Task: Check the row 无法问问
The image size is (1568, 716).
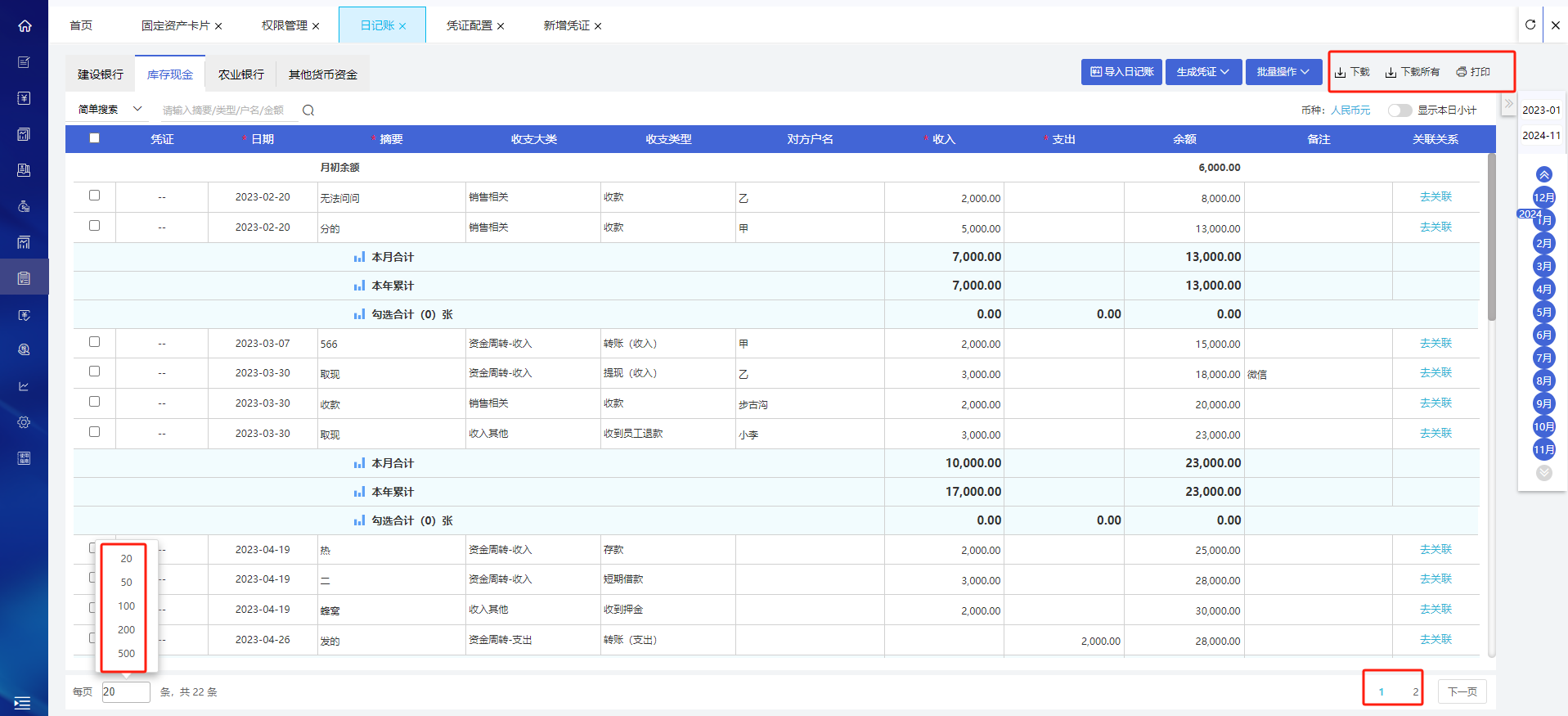Action: coord(95,196)
